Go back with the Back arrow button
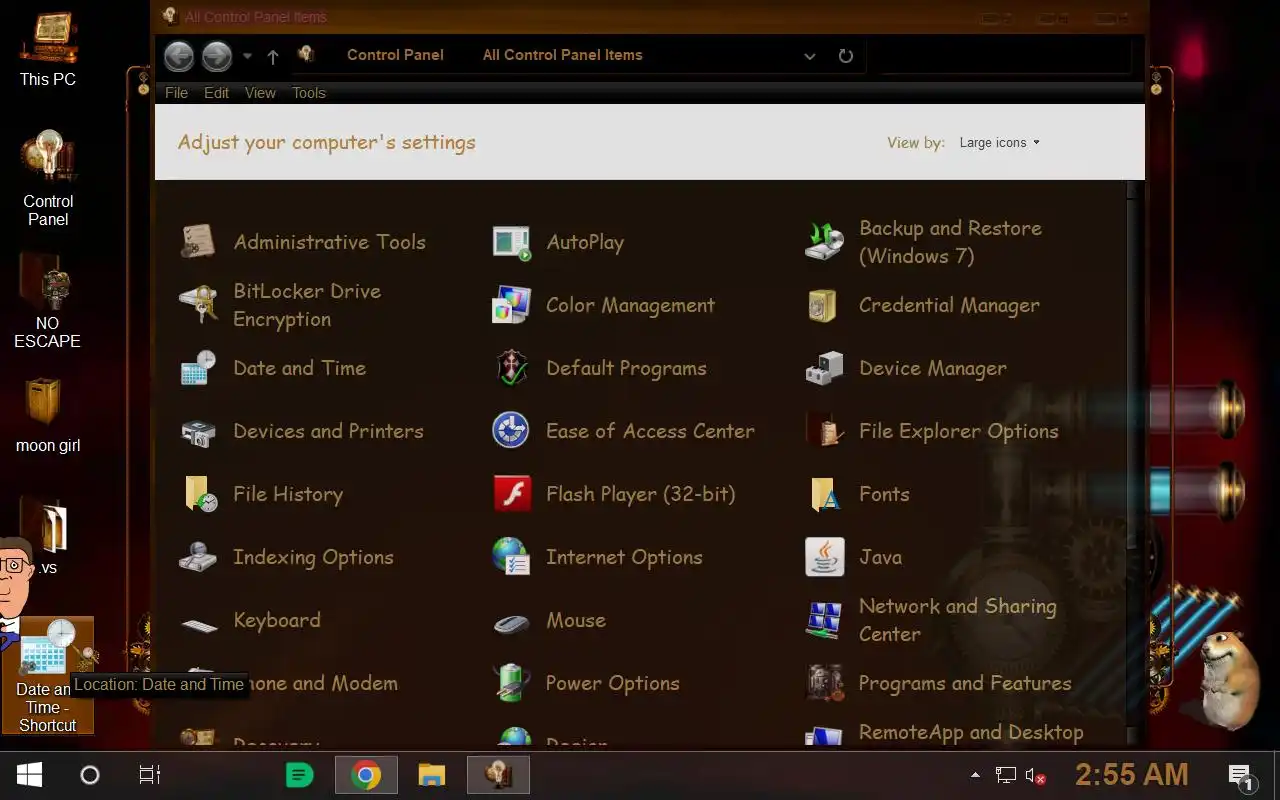Image resolution: width=1280 pixels, height=800 pixels. click(179, 56)
